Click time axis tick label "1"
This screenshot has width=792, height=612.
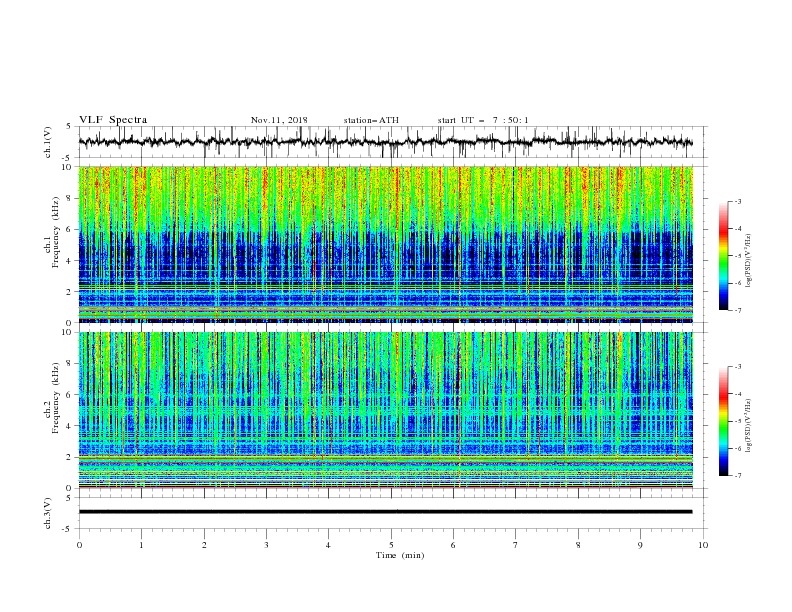coord(141,545)
